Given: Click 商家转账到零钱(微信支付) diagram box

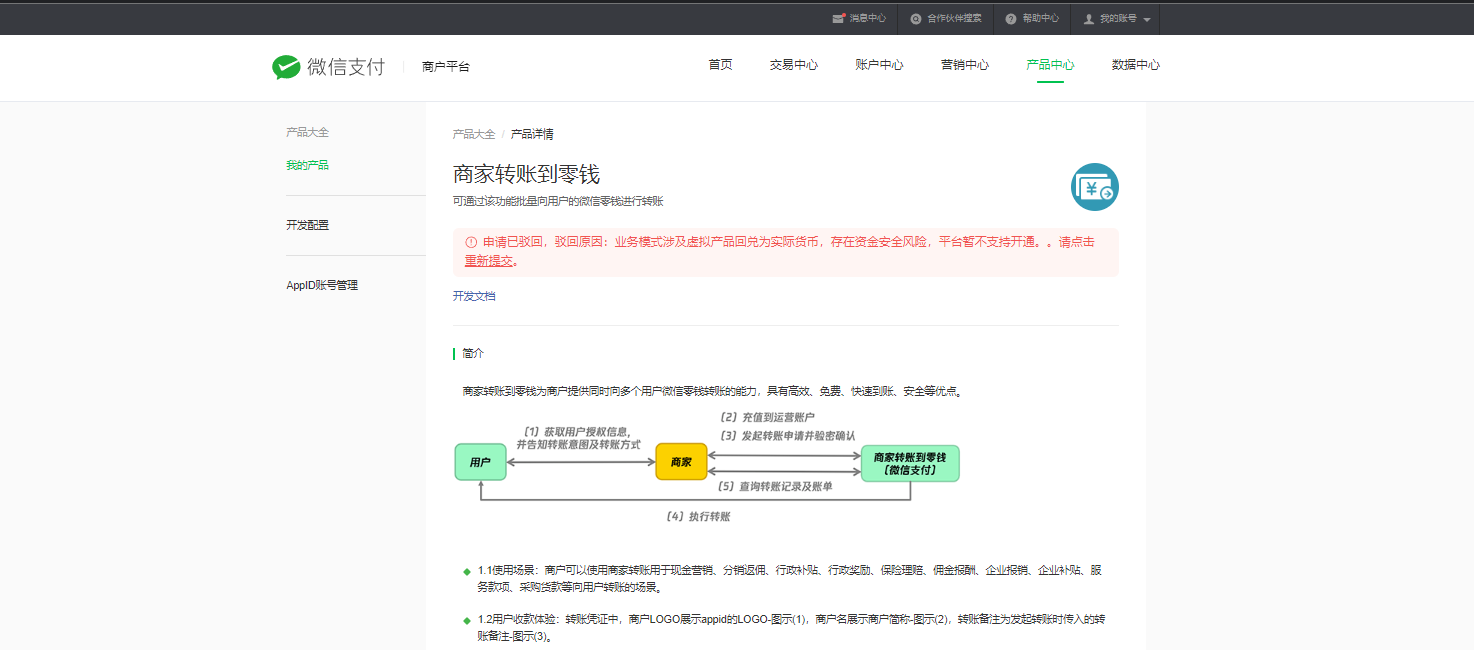Looking at the screenshot, I should tap(910, 463).
